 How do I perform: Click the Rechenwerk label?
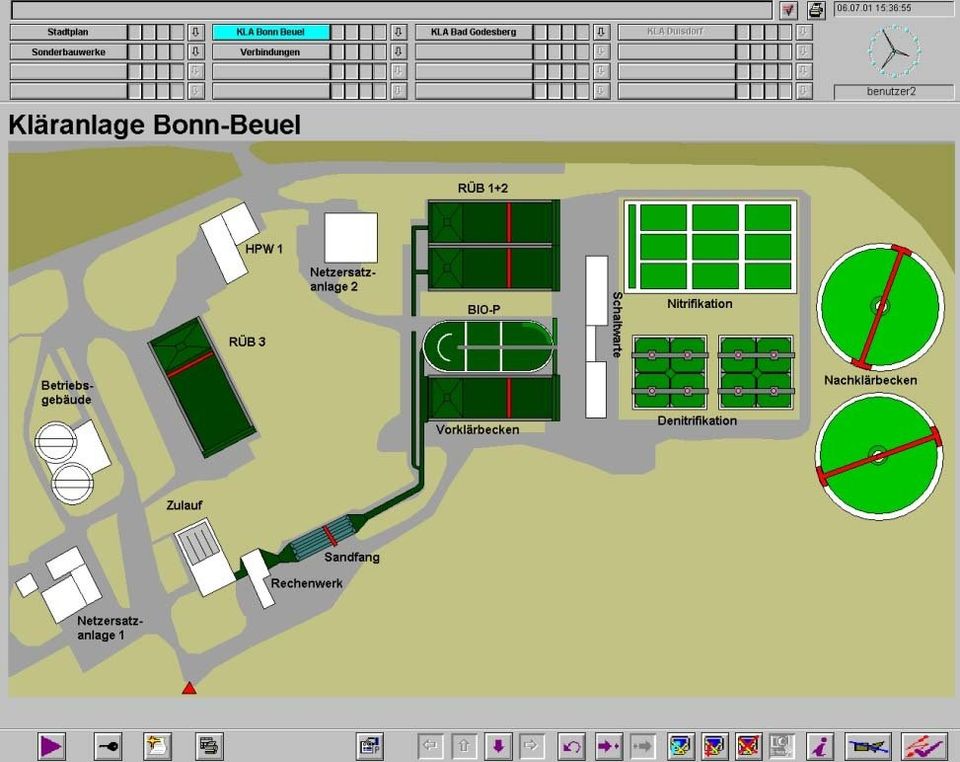point(307,583)
